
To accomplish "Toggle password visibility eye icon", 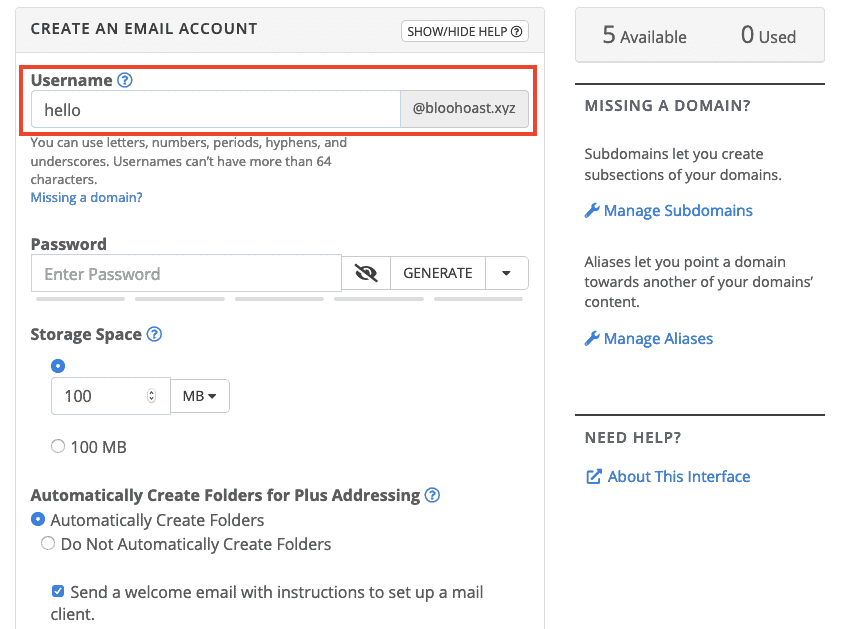I will [x=366, y=273].
